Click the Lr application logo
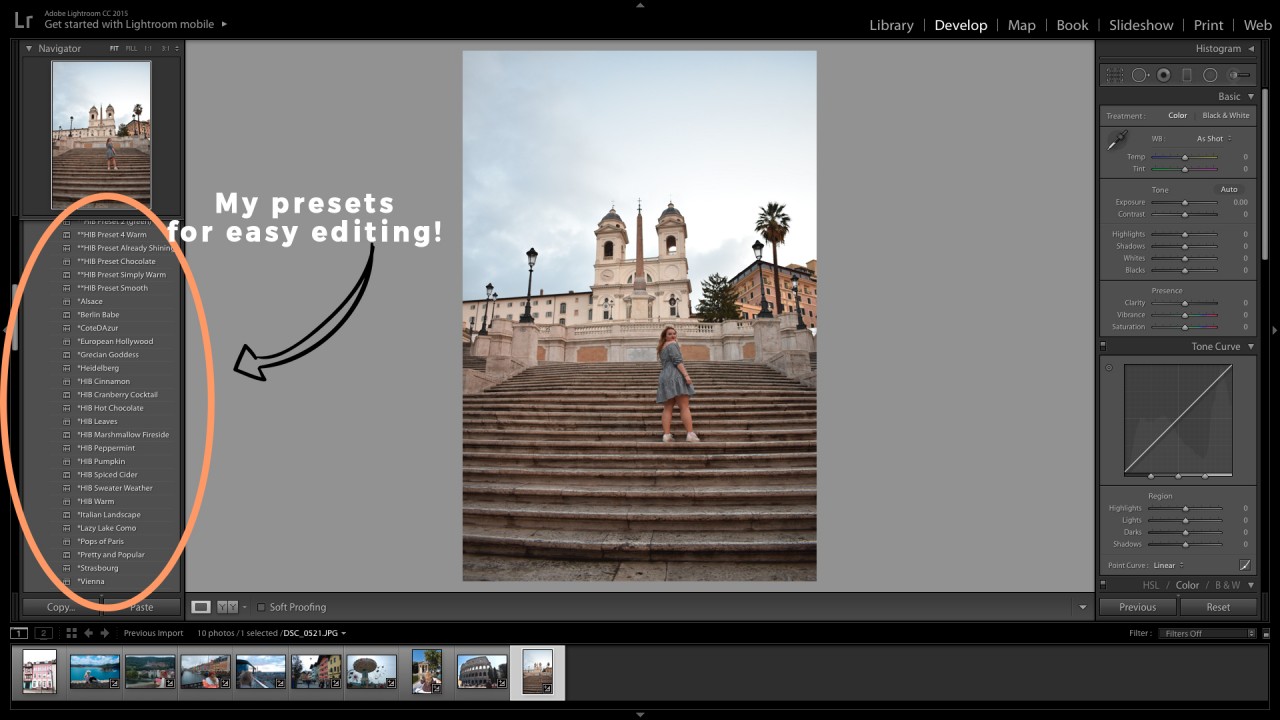Screen dimensions: 1280x720 [x=23, y=20]
